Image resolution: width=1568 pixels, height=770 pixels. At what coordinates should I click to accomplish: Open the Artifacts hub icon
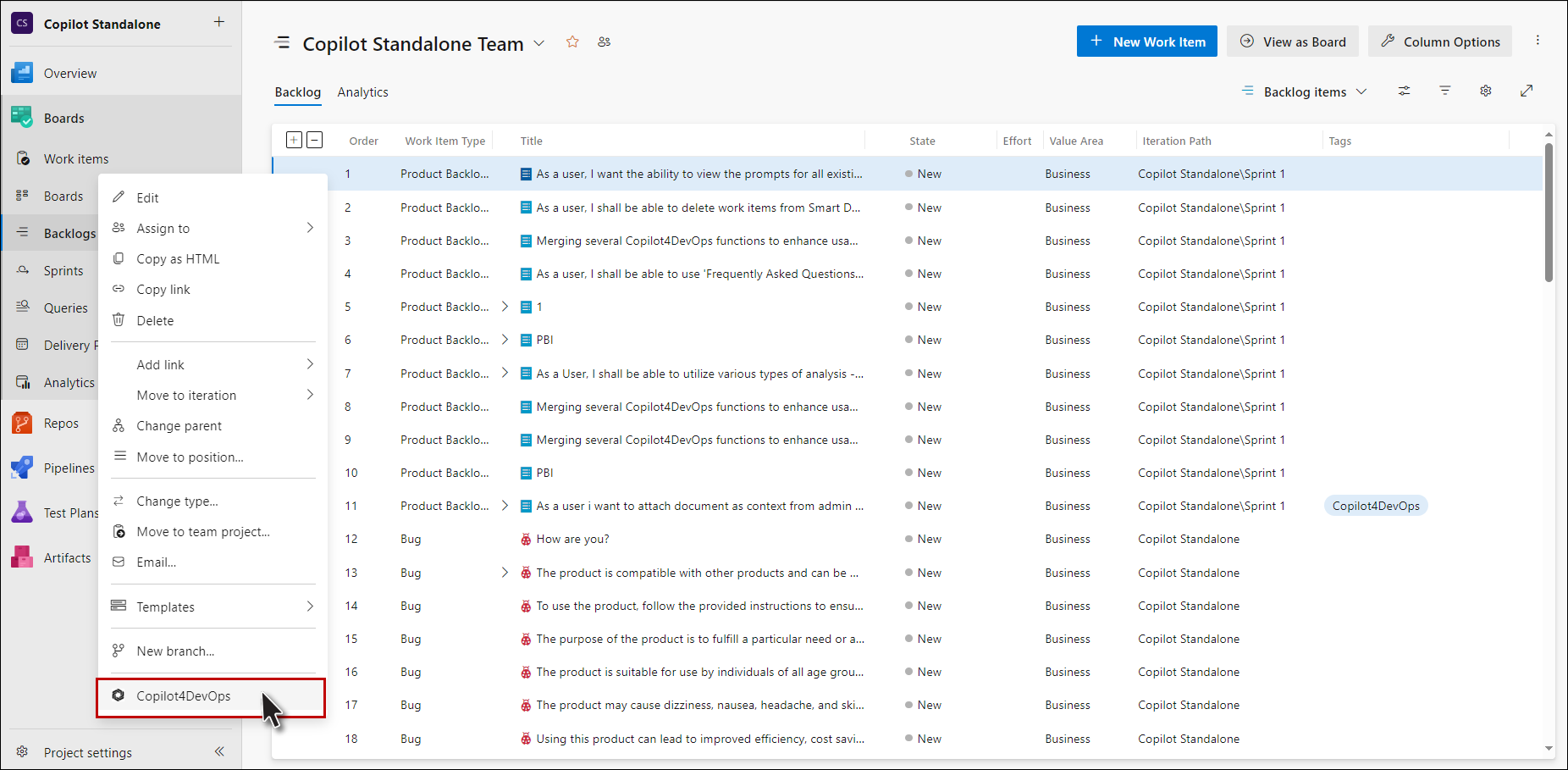tap(22, 557)
